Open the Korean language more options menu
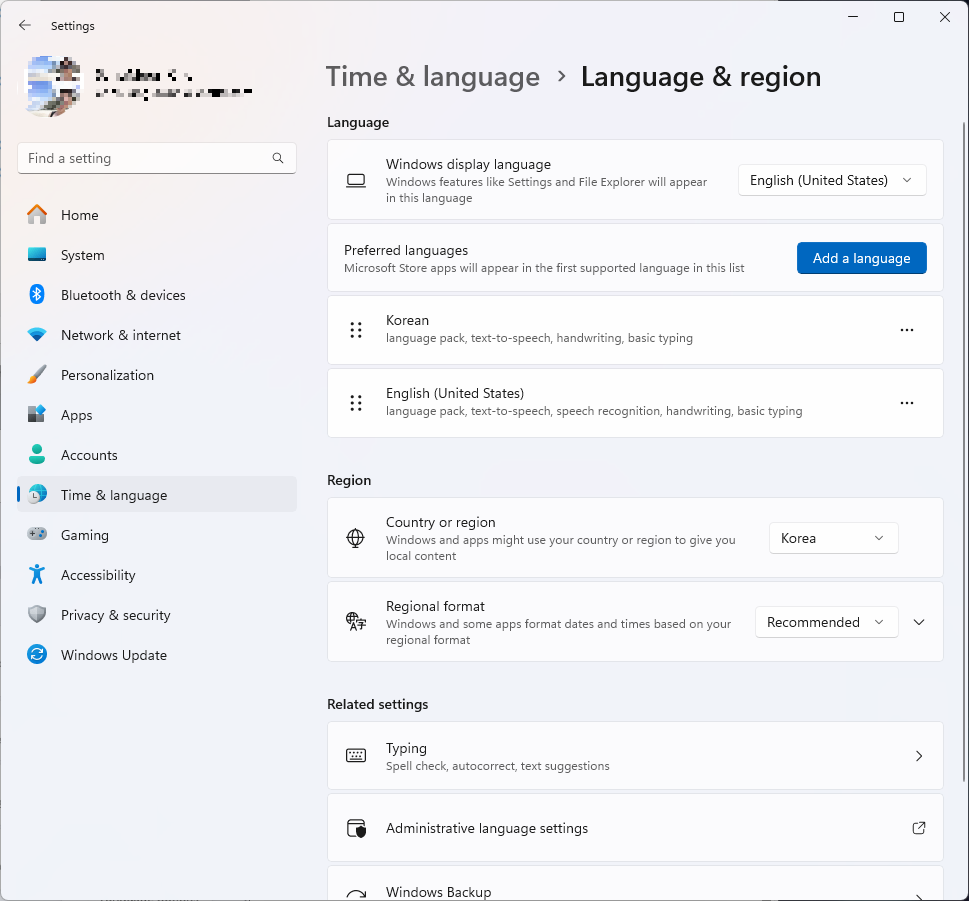969x901 pixels. 907,330
